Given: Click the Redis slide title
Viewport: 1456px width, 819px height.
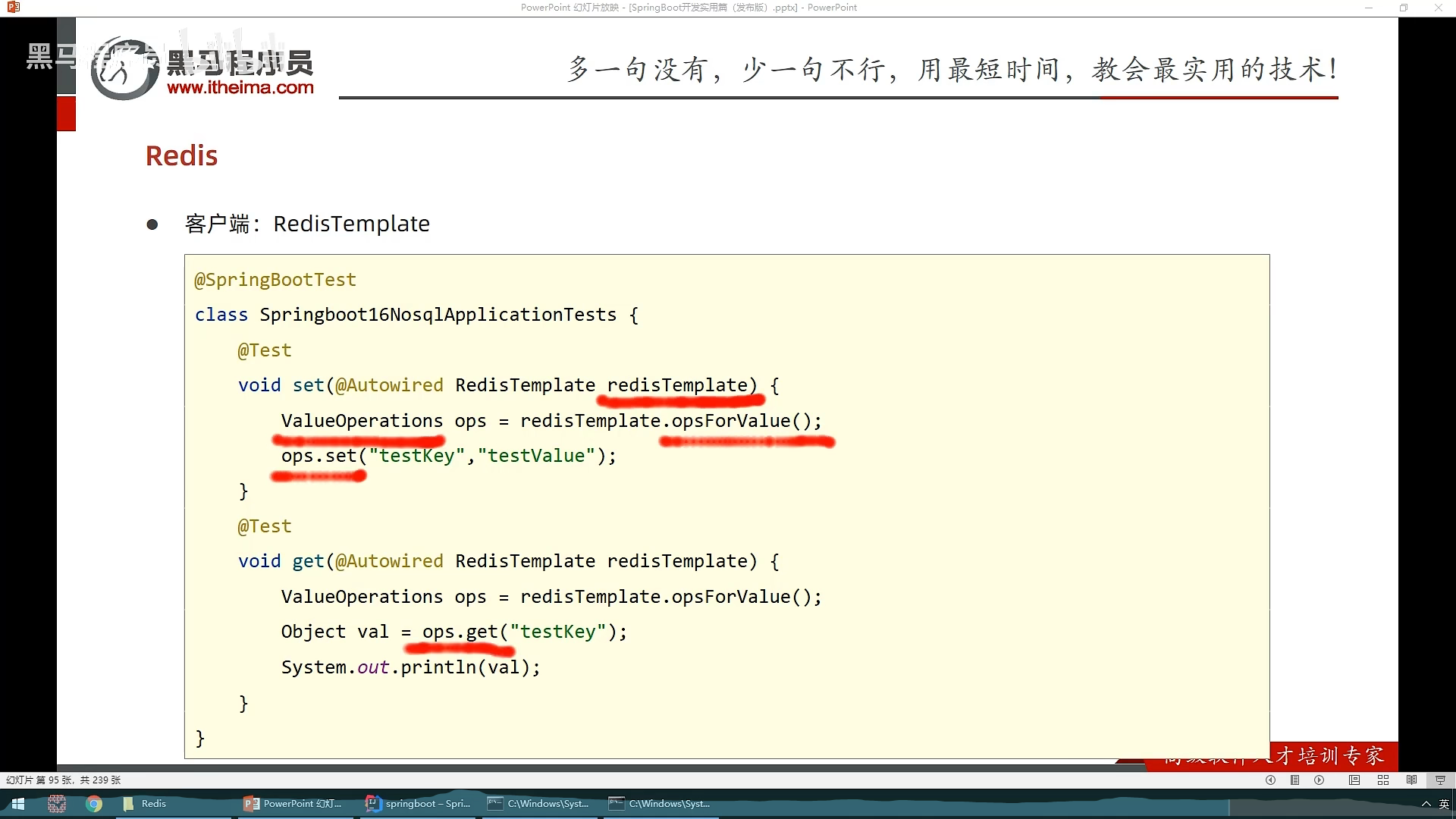Looking at the screenshot, I should pos(181,155).
